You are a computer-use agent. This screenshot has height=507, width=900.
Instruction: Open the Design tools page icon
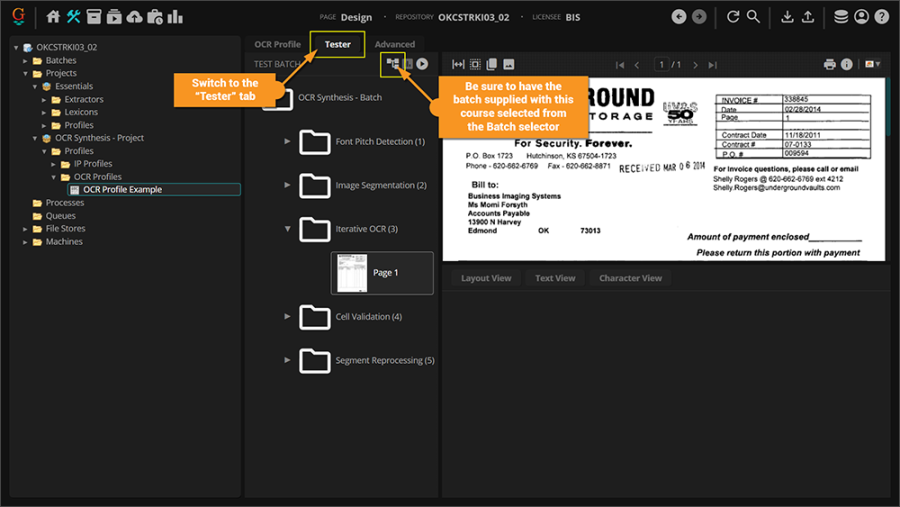click(73, 17)
